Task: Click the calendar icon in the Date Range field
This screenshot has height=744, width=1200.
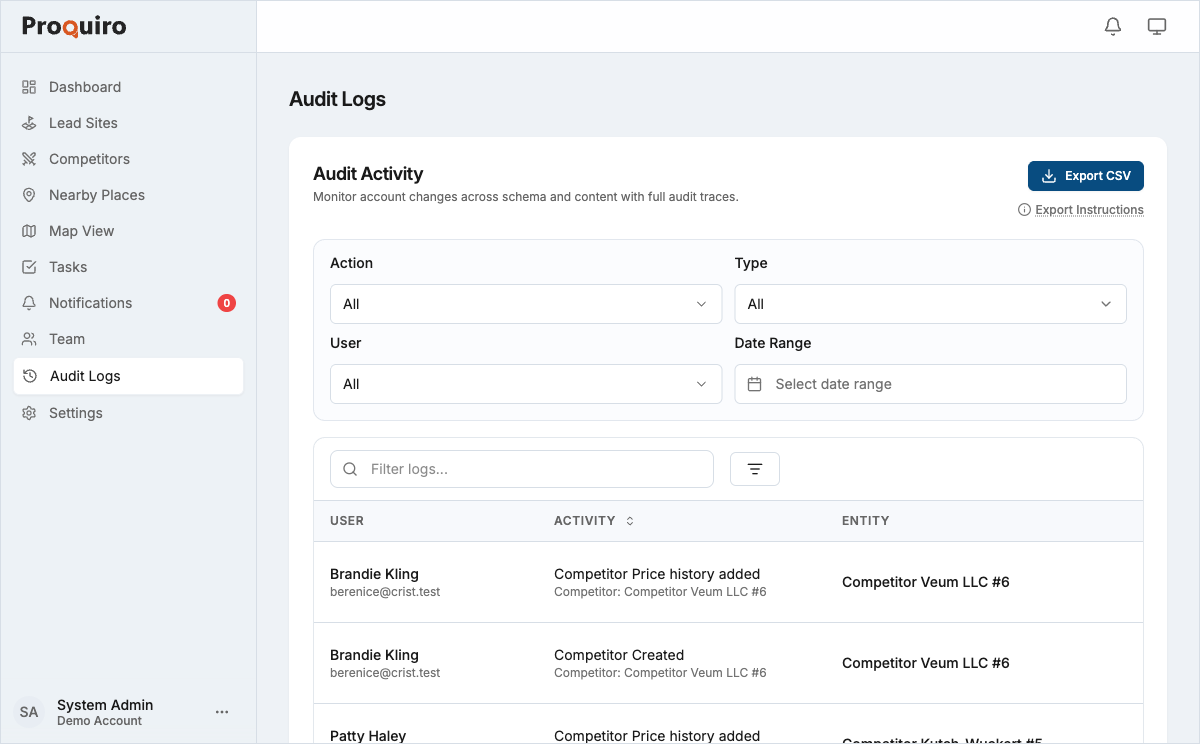Action: [755, 383]
